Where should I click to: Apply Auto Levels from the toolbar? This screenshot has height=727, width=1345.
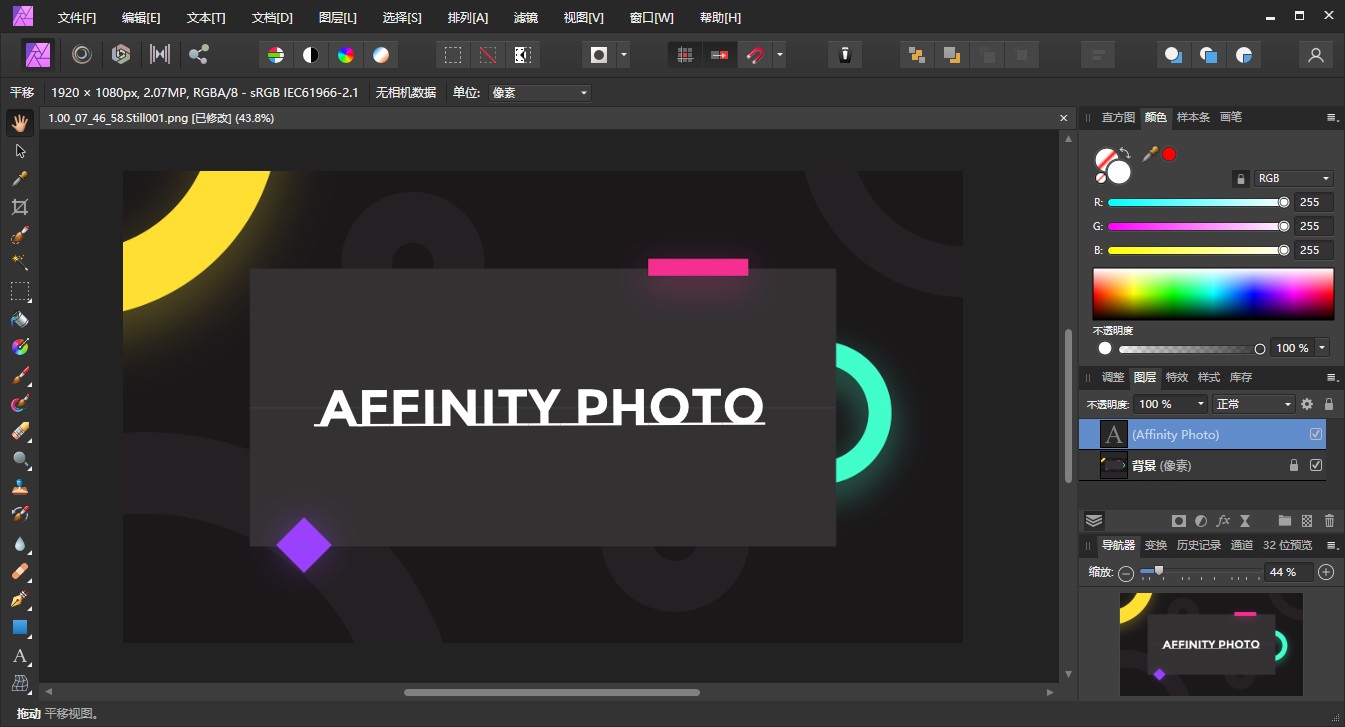[275, 55]
